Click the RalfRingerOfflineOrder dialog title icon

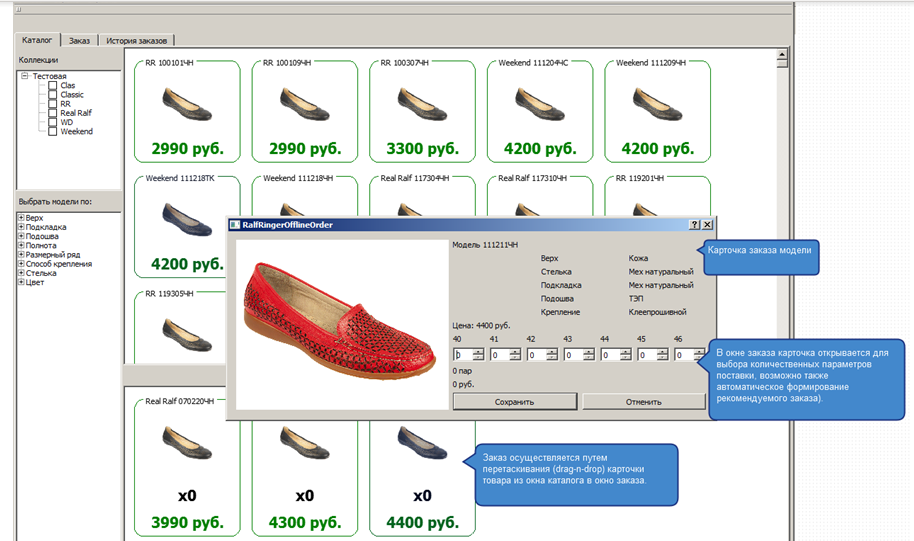(235, 225)
